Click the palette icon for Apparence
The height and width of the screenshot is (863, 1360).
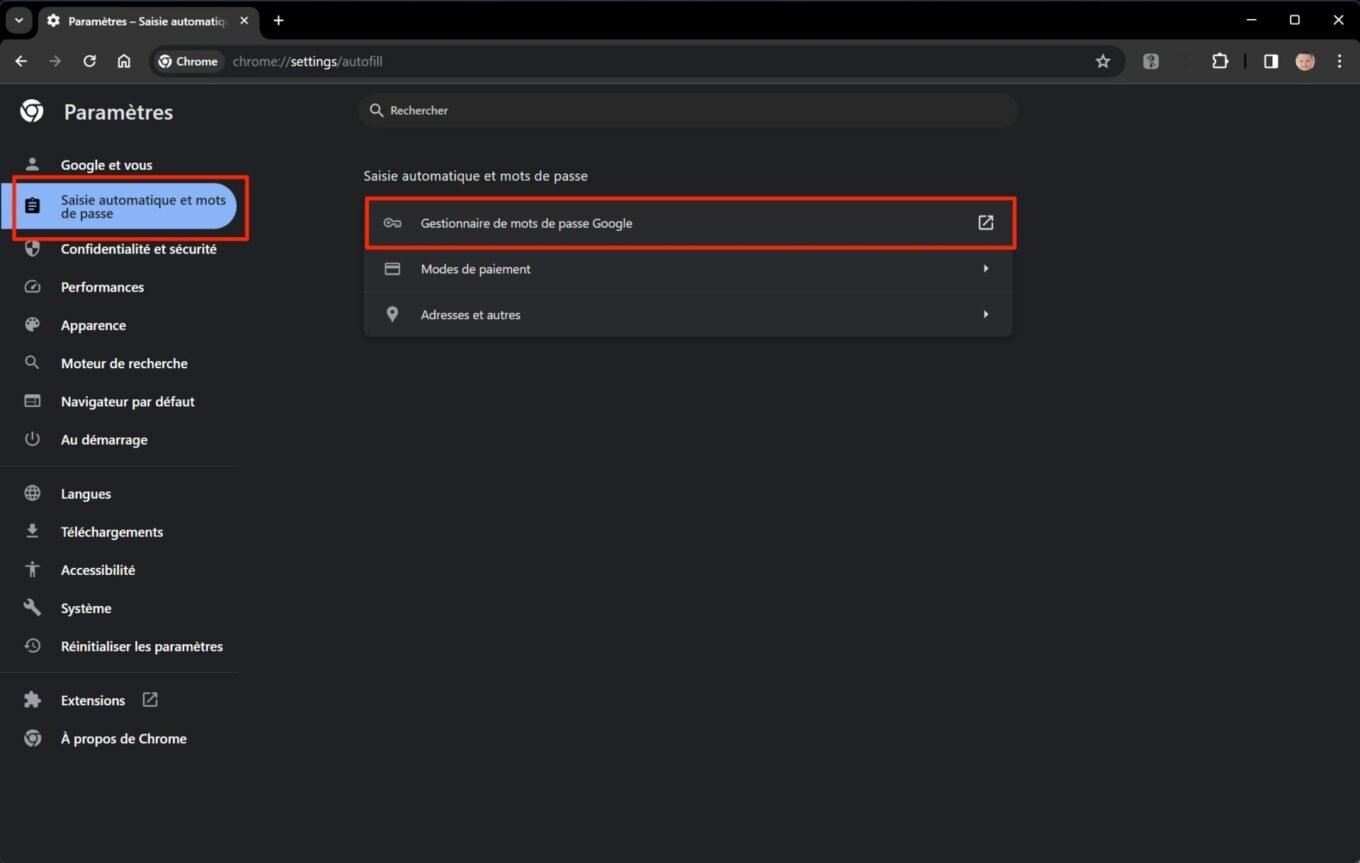(x=32, y=325)
